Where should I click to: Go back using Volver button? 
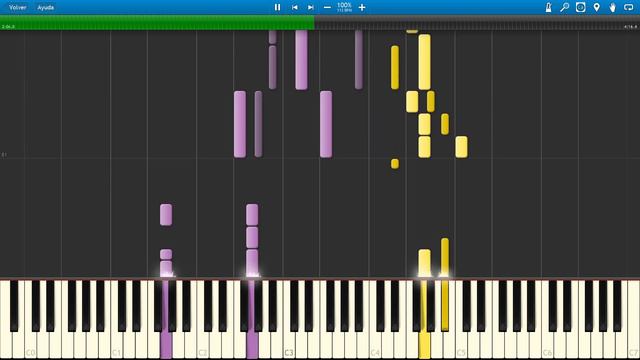tap(18, 7)
